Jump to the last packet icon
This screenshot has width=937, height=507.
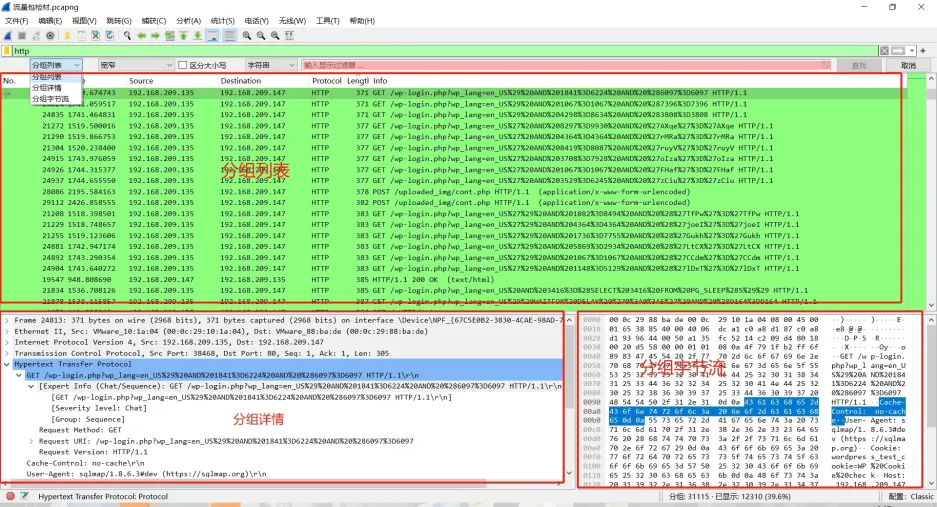point(197,36)
